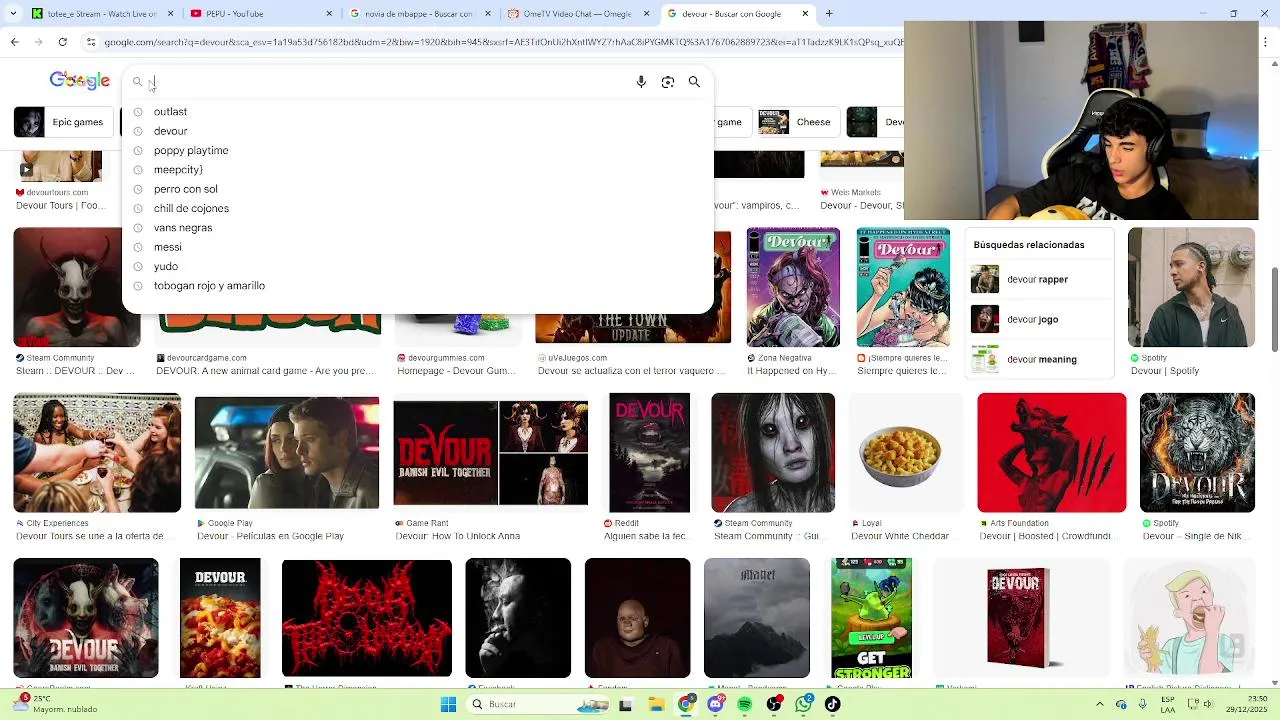
Task: Show hidden system tray icons
Action: pyautogui.click(x=1100, y=704)
